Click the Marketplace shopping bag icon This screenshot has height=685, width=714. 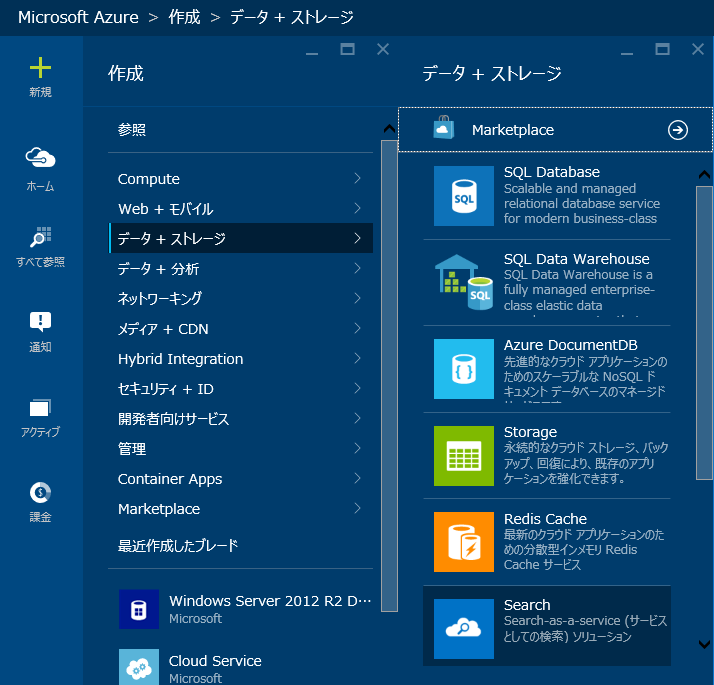444,128
